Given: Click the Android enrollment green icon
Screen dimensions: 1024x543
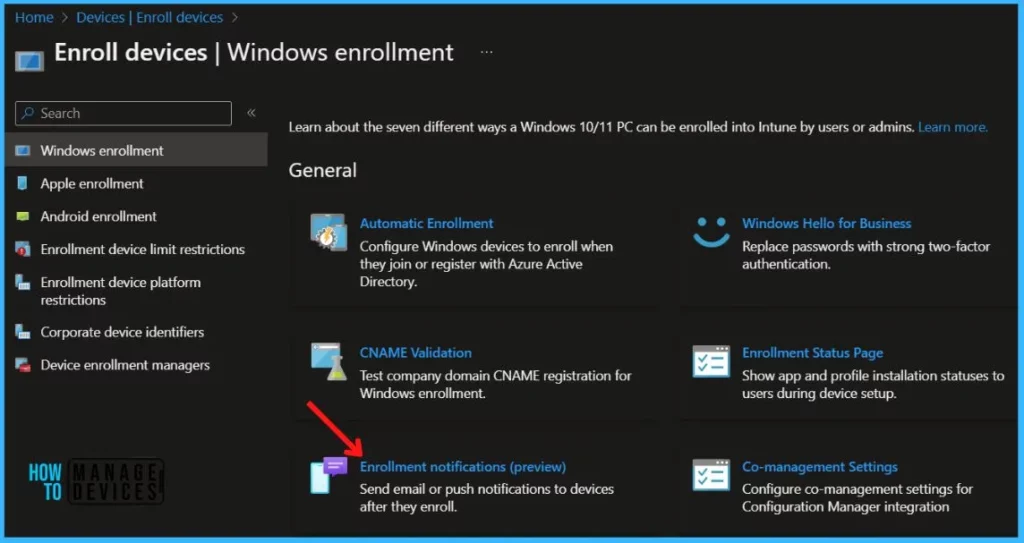Looking at the screenshot, I should (x=23, y=216).
